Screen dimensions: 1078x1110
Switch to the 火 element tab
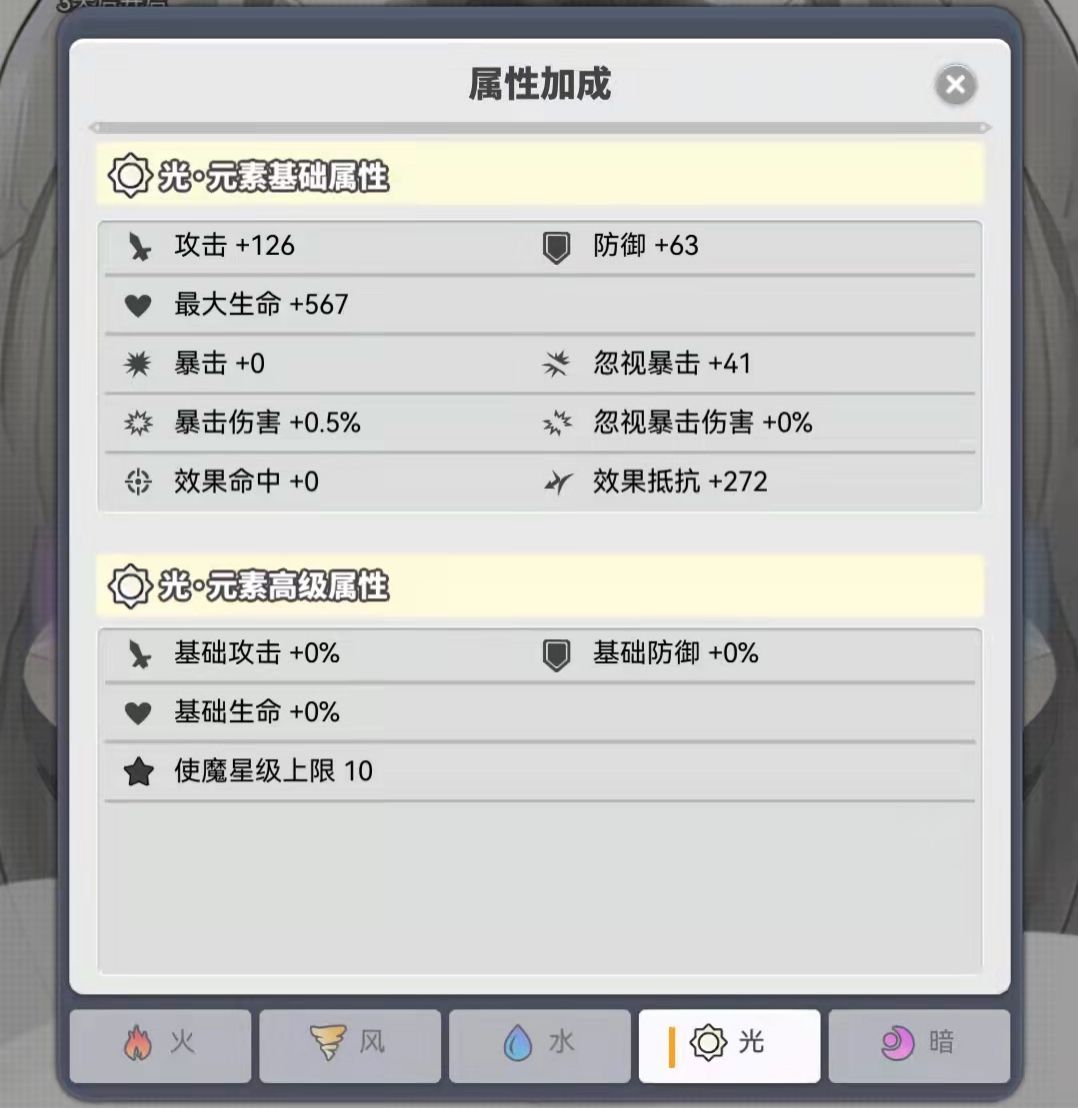(x=160, y=1046)
